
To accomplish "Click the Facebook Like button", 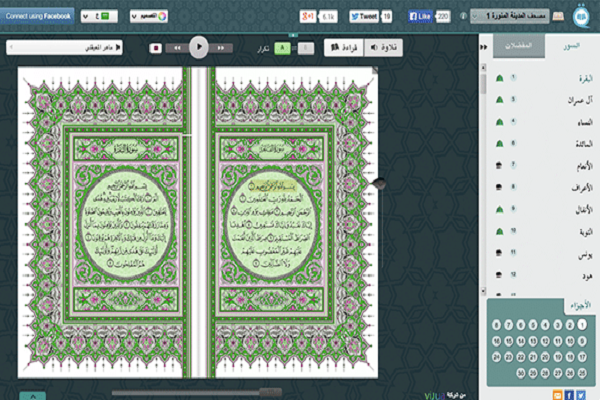I will [420, 17].
